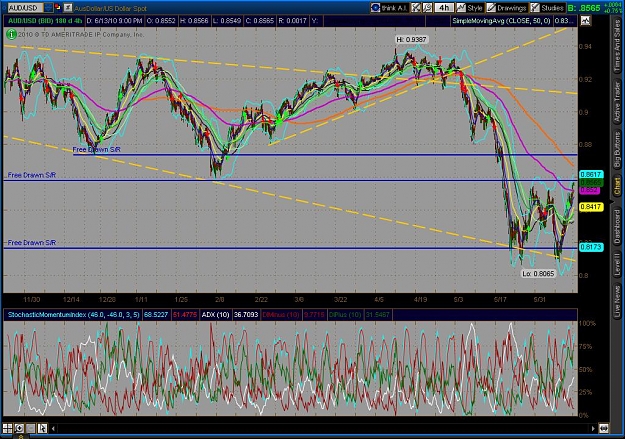Click the small gray icon beside the symbol link
The height and width of the screenshot is (439, 625).
(x=68, y=7)
